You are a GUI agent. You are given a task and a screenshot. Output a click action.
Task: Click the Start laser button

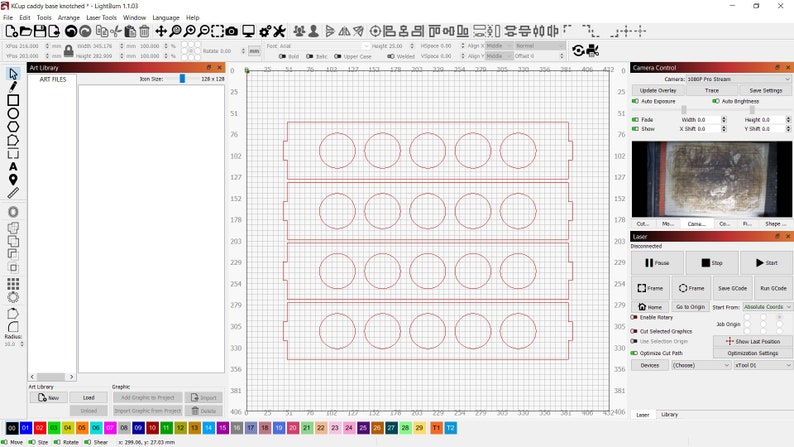click(x=766, y=263)
